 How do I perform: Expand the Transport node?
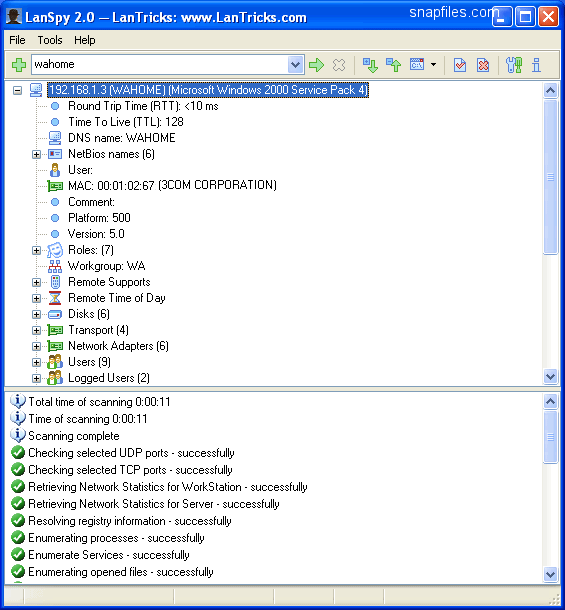pyautogui.click(x=36, y=330)
